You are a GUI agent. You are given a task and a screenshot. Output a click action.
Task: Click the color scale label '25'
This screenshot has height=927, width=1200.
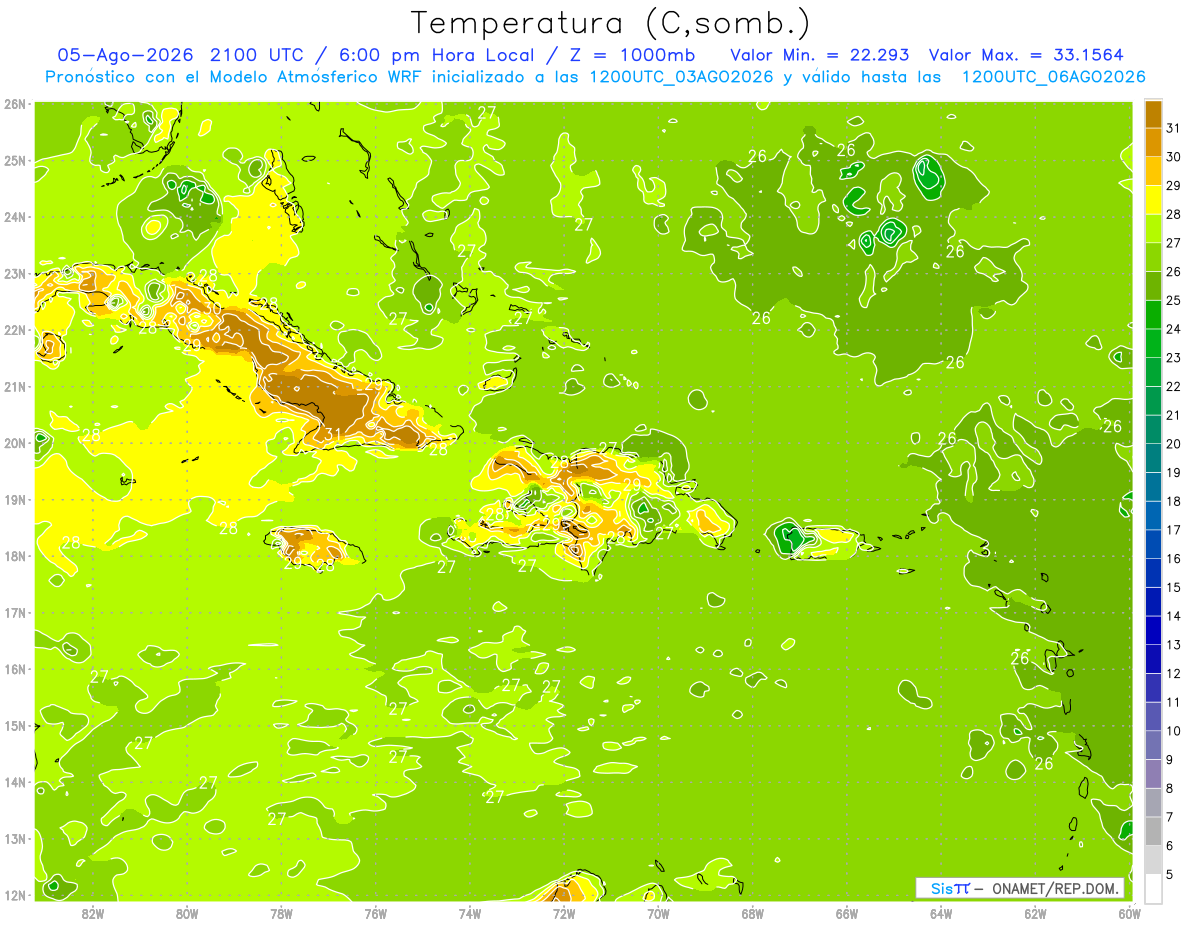[1173, 300]
